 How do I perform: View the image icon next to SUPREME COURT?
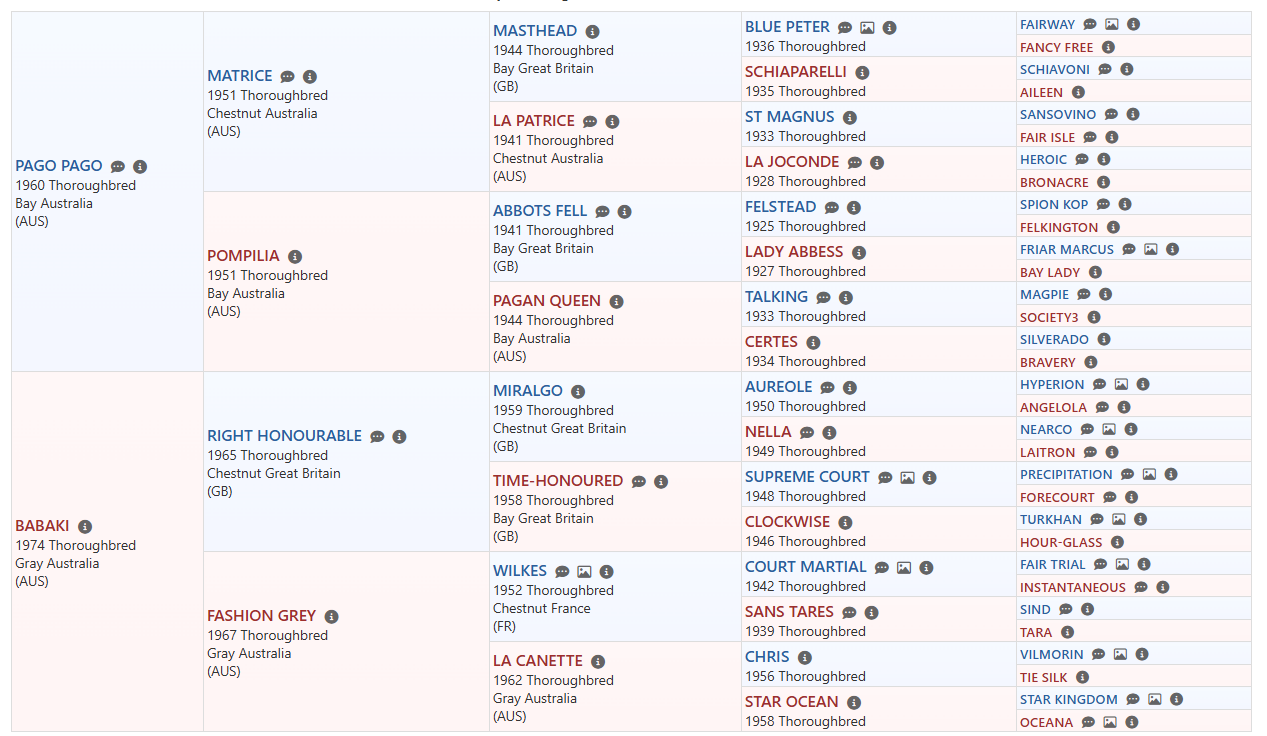(x=907, y=478)
